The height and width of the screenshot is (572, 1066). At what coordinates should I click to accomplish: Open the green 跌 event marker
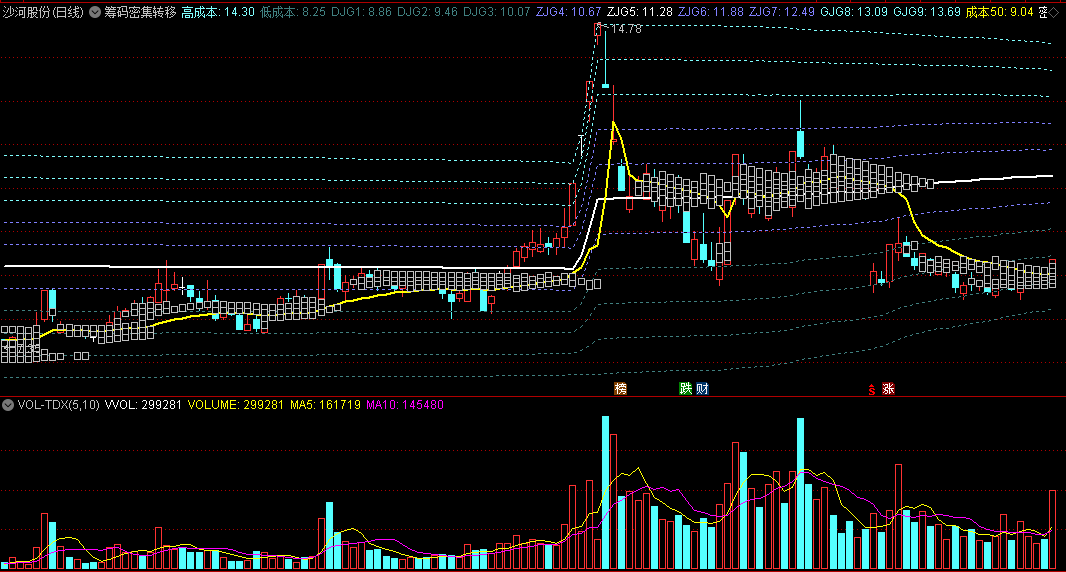pyautogui.click(x=685, y=388)
